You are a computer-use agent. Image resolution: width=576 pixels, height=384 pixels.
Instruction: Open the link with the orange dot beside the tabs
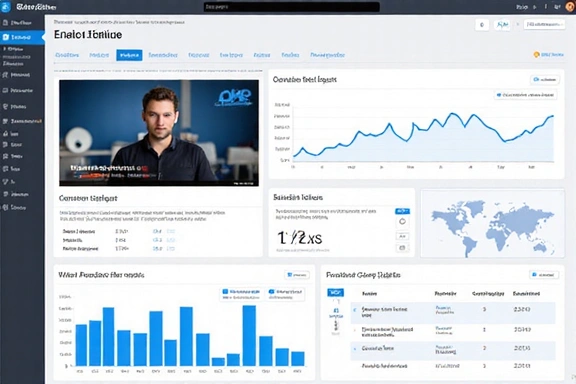click(548, 55)
